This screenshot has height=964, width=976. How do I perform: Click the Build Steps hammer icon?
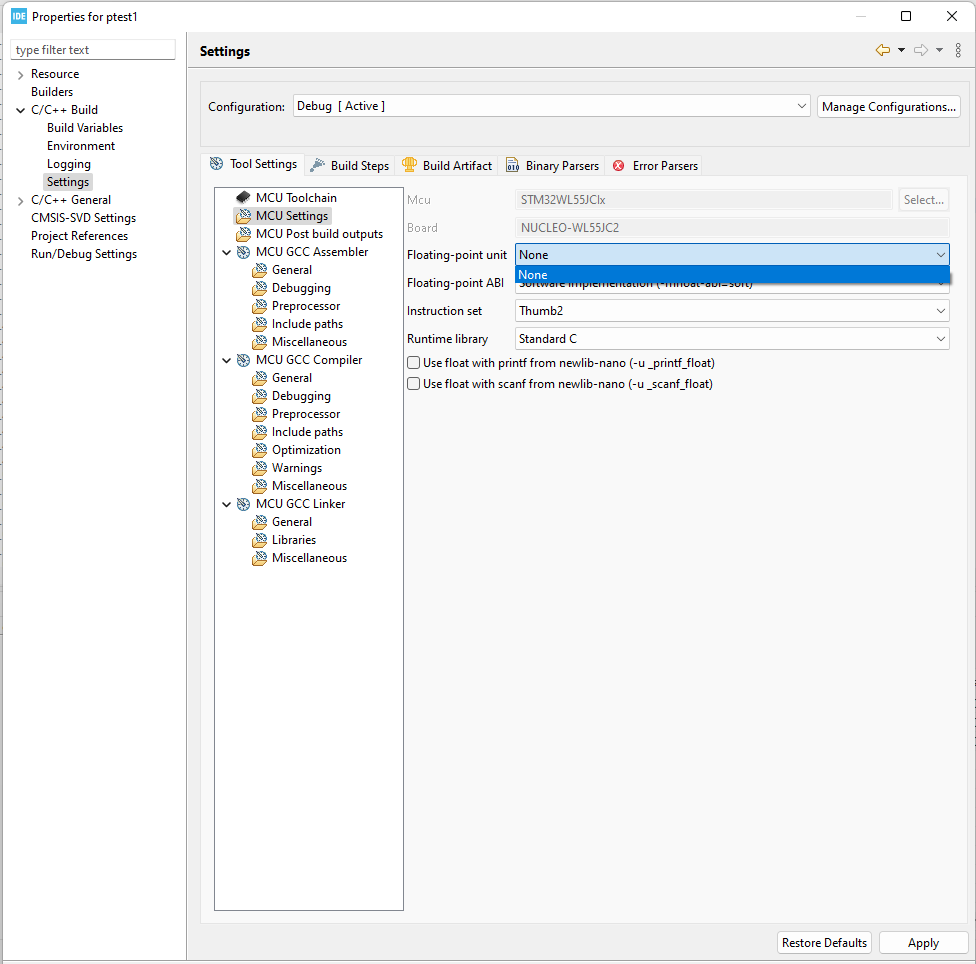(x=317, y=165)
